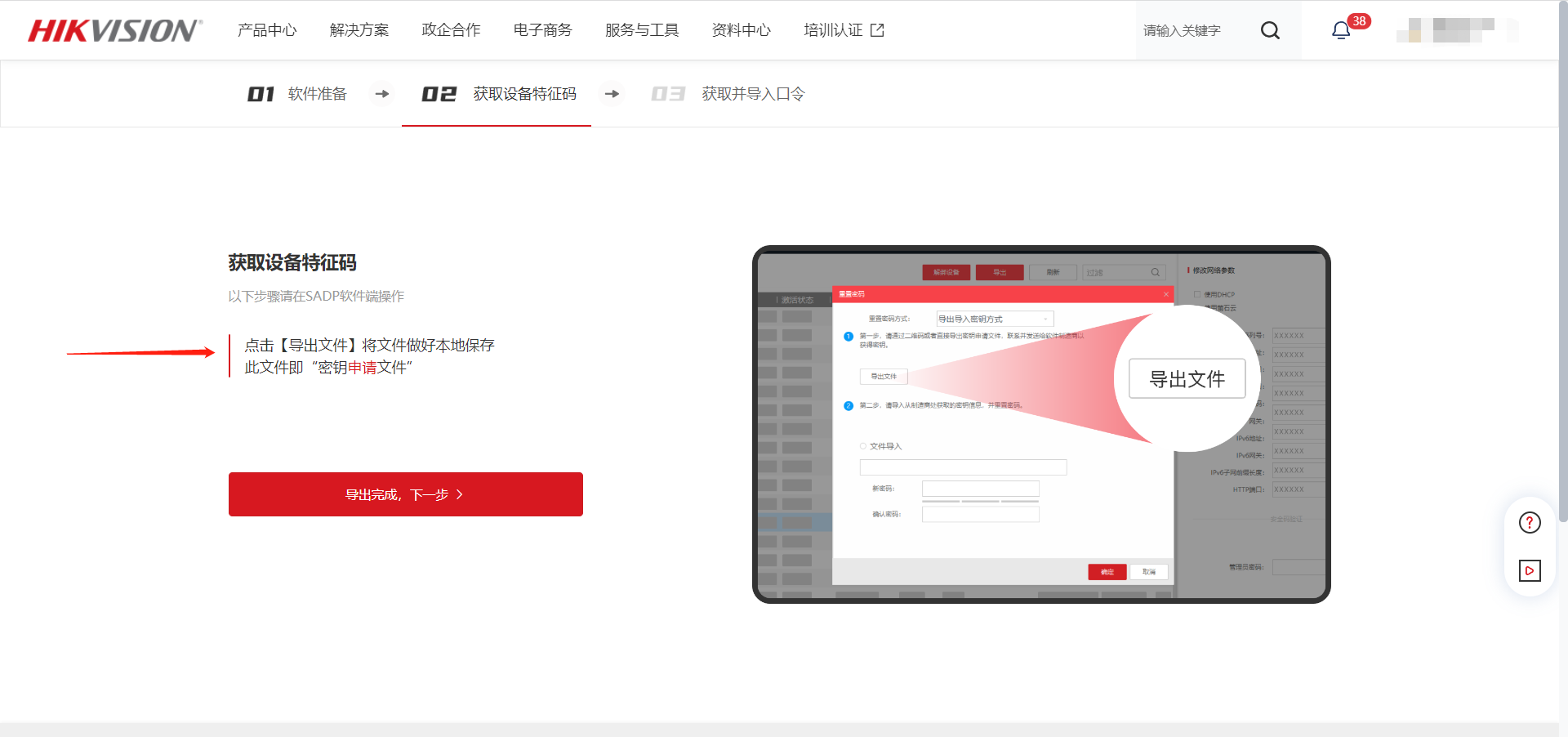This screenshot has width=1568, height=737.
Task: Click the page vertical scrollbar
Action: pyautogui.click(x=1563, y=261)
